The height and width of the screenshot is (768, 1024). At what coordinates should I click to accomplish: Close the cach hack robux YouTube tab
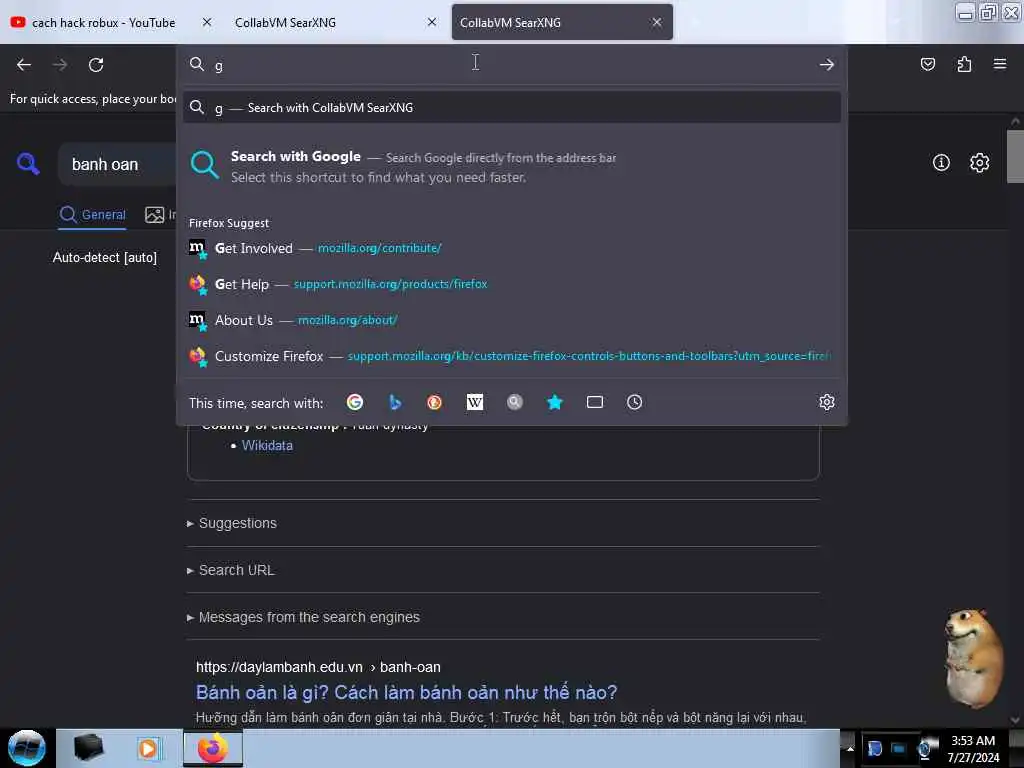[207, 22]
